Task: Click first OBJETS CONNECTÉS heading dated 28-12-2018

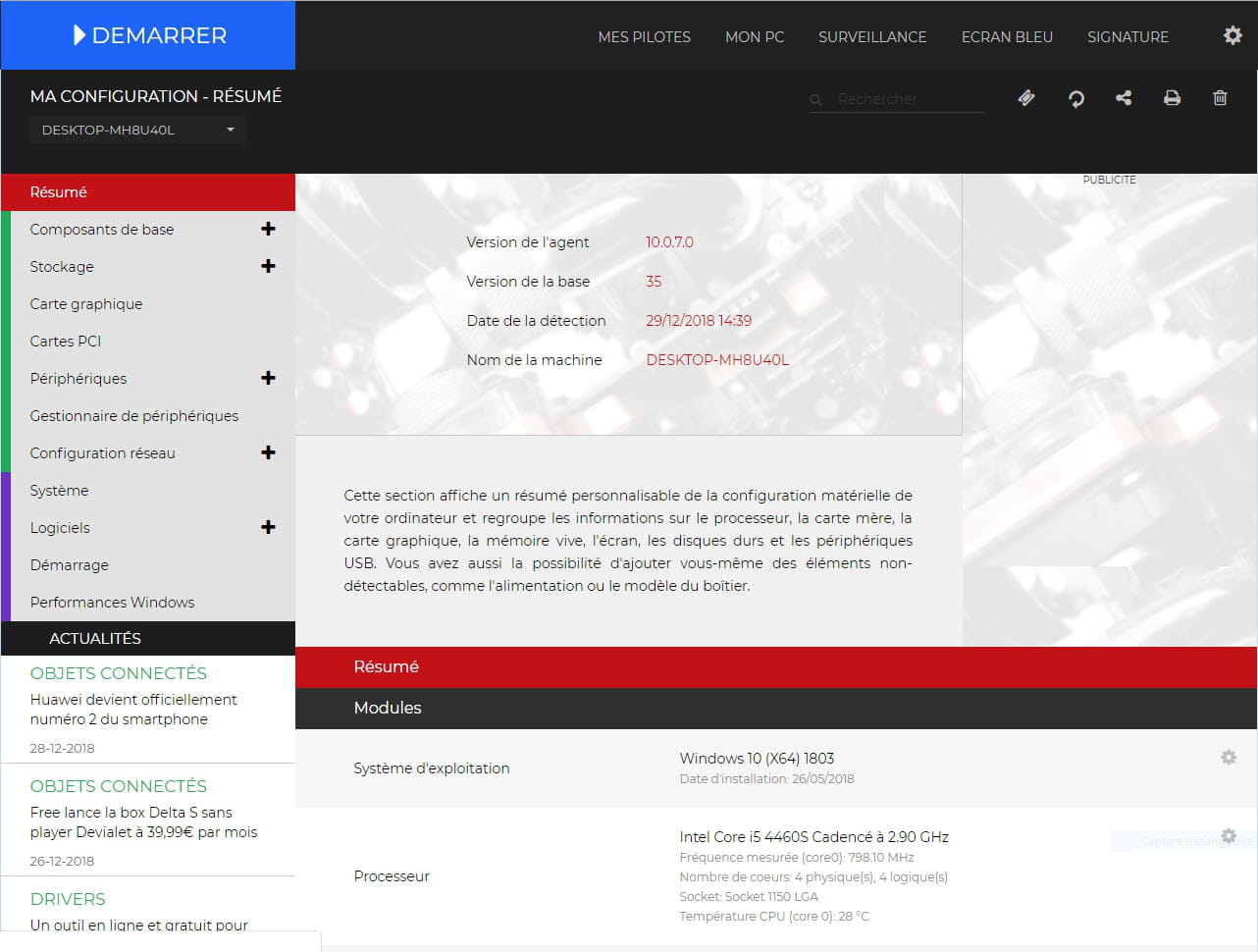Action: tap(119, 673)
